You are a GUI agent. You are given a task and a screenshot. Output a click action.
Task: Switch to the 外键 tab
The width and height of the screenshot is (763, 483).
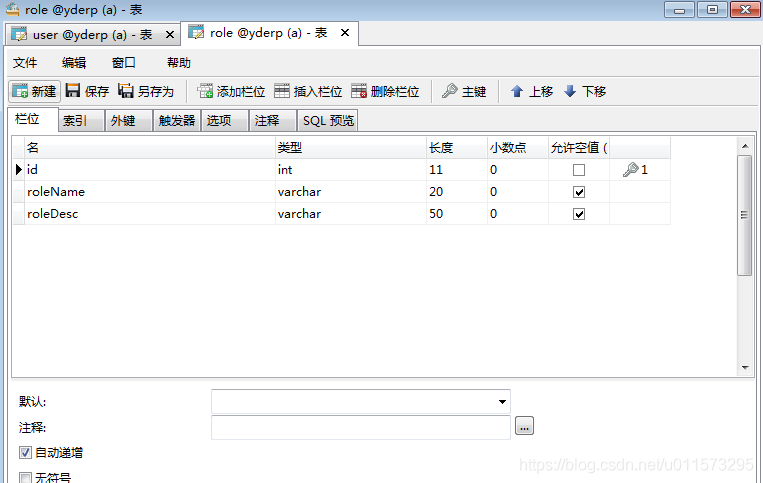129,121
